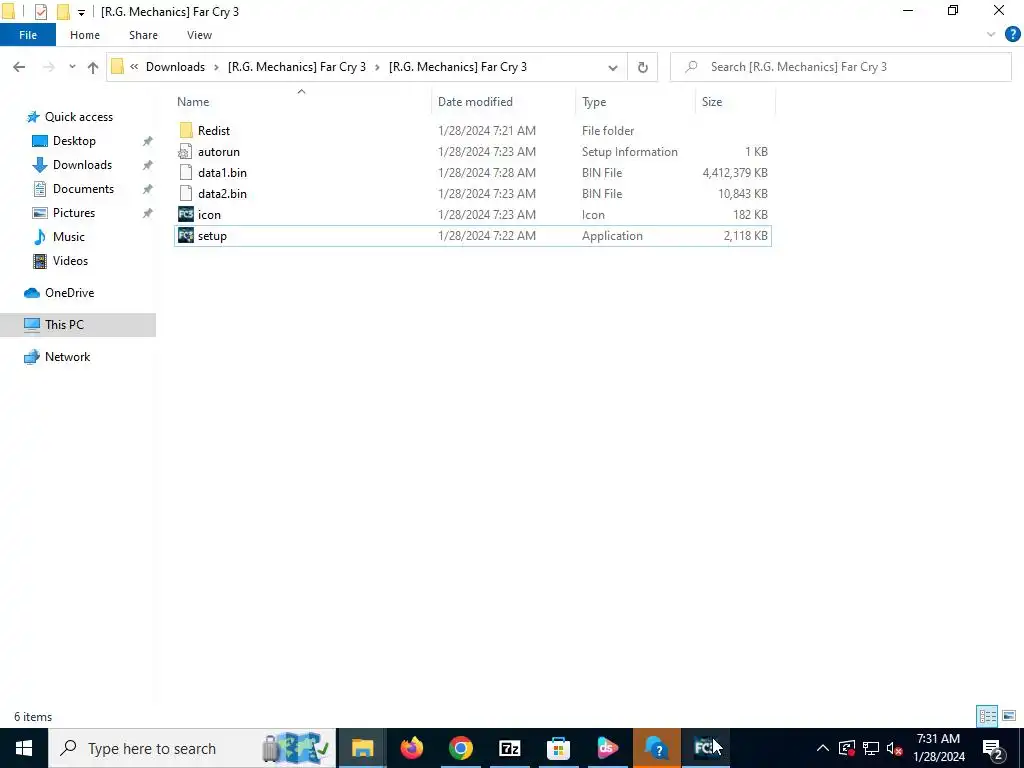This screenshot has width=1024, height=768.
Task: Click the taskbar search box
Action: [192, 748]
